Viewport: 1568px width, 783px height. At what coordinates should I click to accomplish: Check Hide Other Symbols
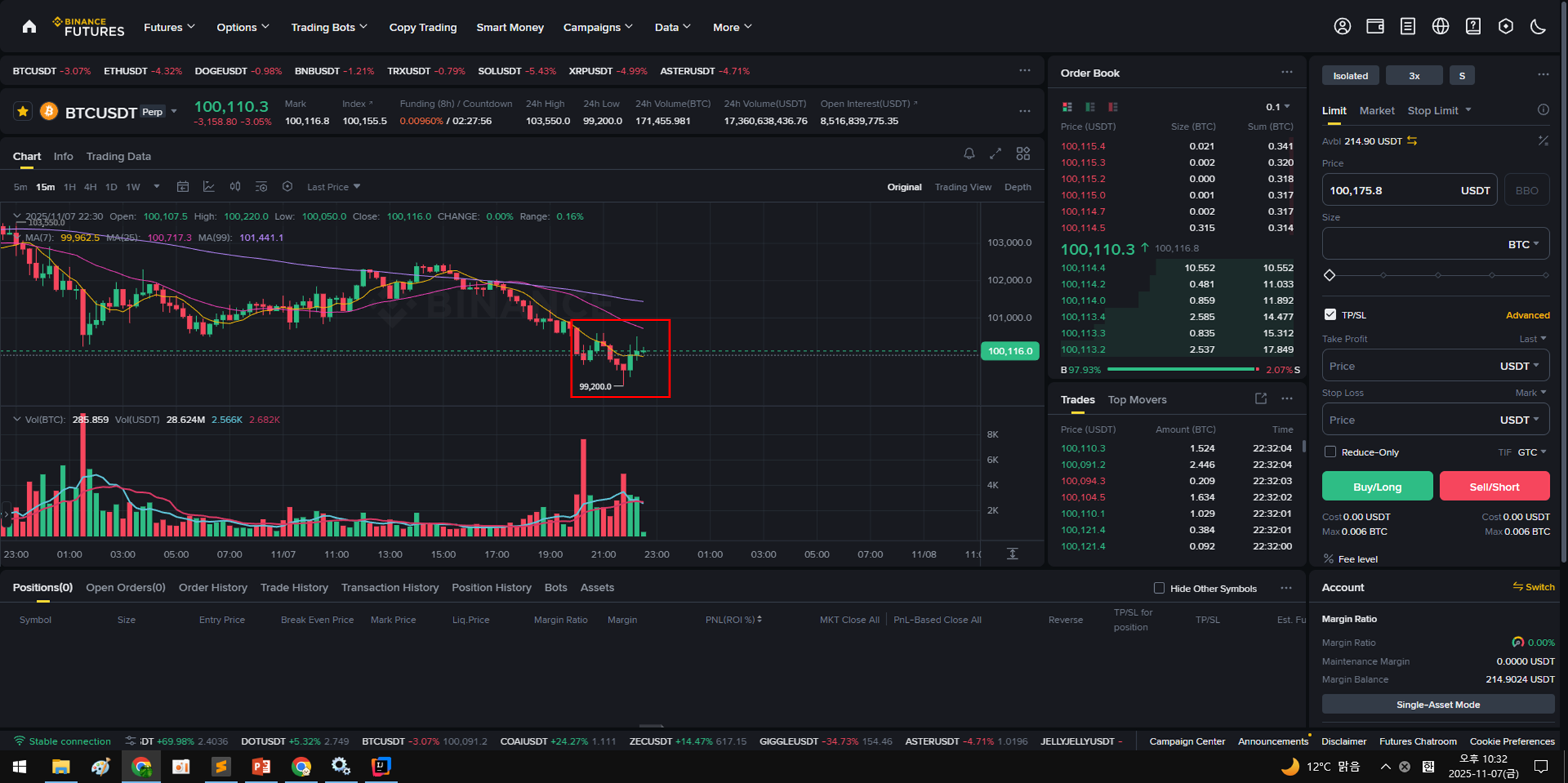click(x=1159, y=588)
